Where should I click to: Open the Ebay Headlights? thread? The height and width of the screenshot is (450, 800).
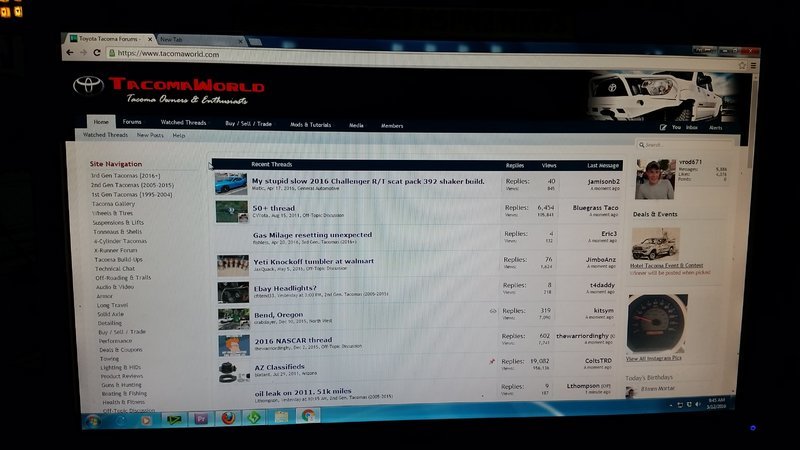coord(285,288)
